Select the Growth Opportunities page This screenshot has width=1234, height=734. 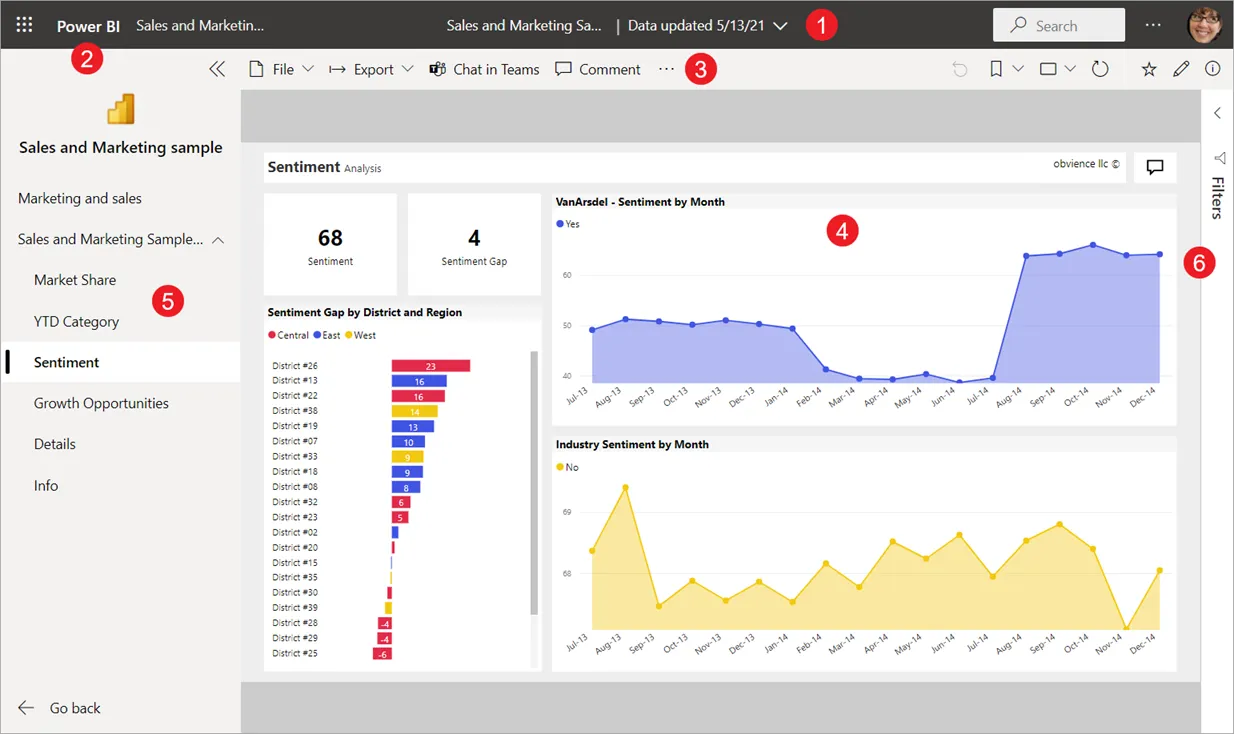(x=102, y=402)
